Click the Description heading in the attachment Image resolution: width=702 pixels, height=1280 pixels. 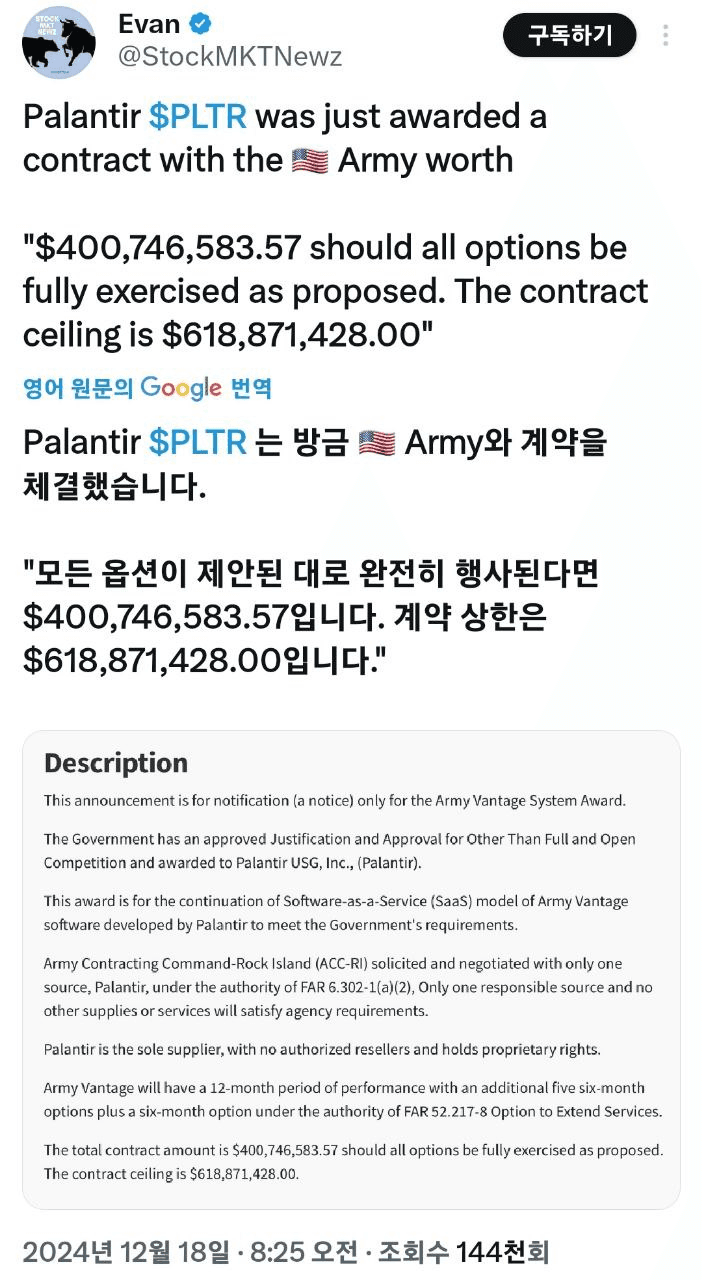(x=116, y=763)
